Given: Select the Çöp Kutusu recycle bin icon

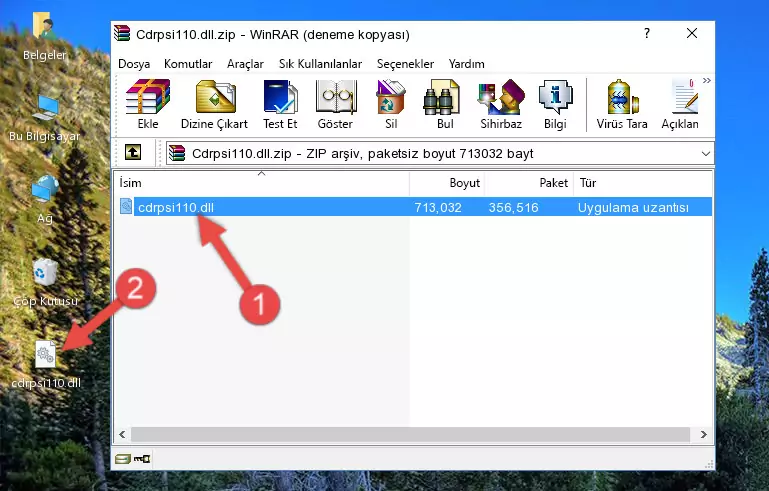Looking at the screenshot, I should (x=45, y=282).
